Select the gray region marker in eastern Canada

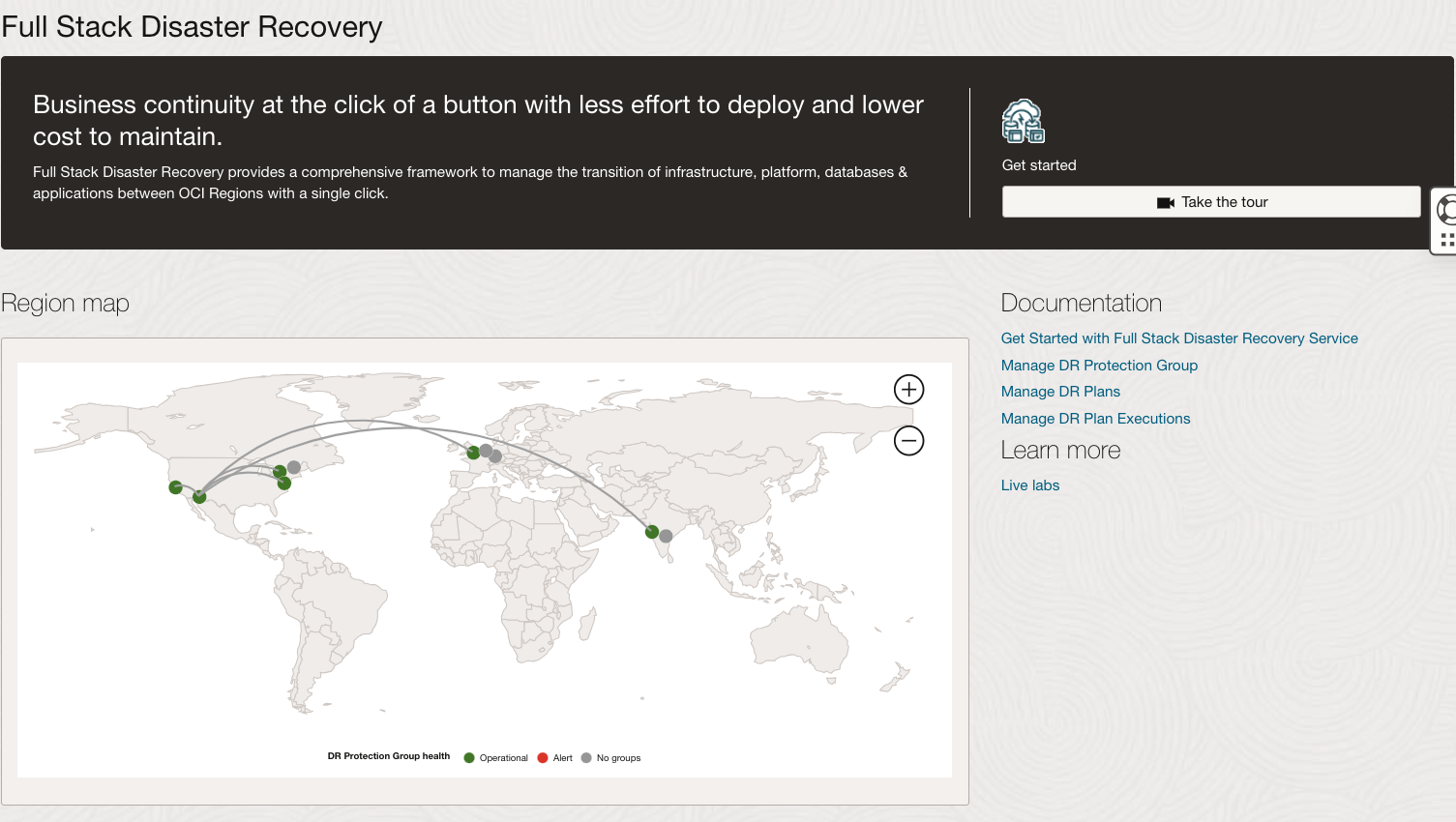coord(294,467)
